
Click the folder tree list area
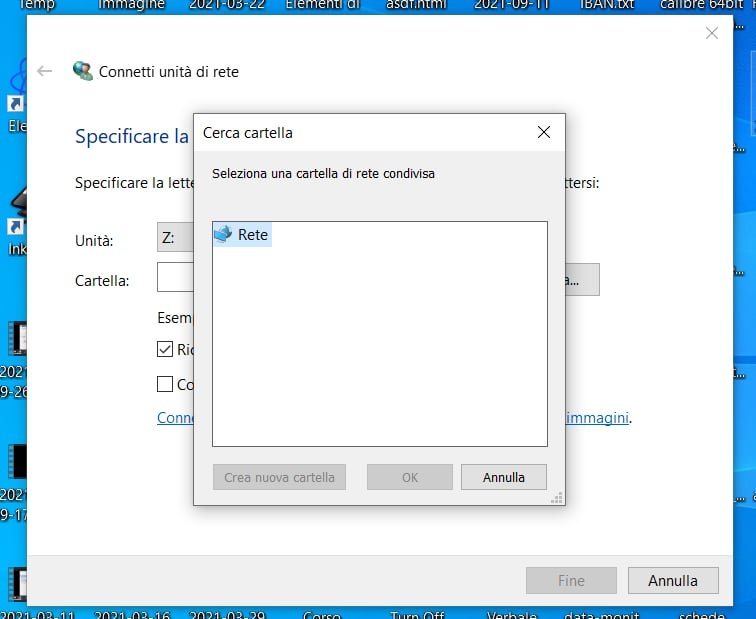pos(380,334)
